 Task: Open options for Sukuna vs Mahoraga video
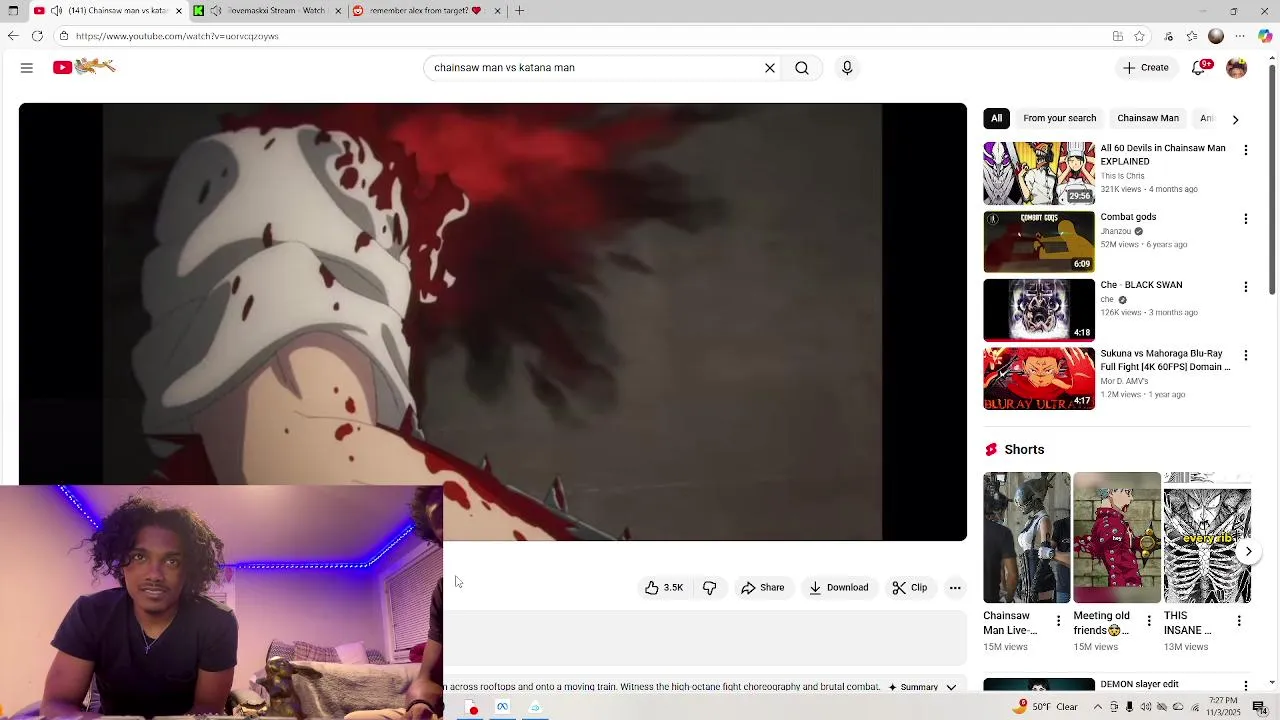(x=1245, y=355)
